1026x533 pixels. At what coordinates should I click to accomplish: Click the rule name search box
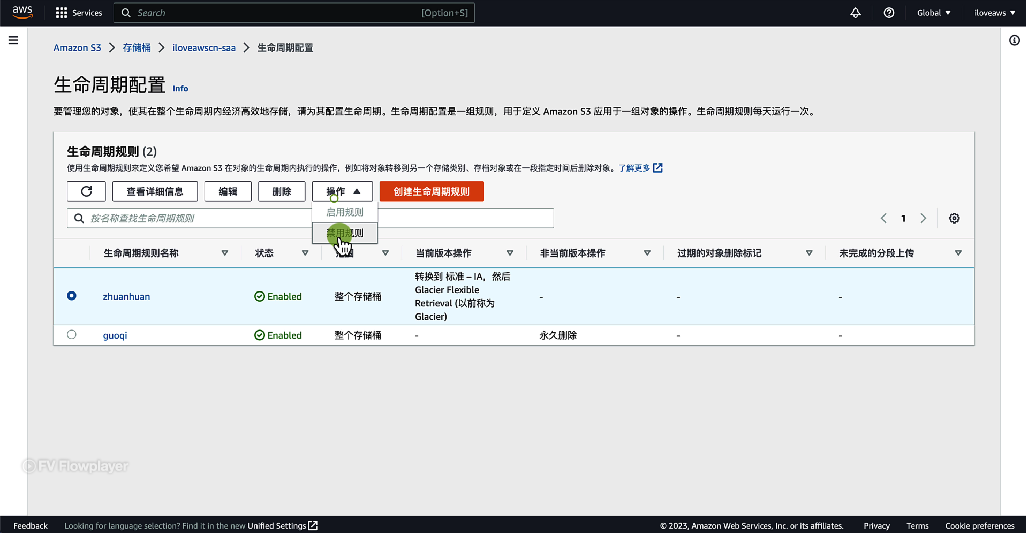310,218
